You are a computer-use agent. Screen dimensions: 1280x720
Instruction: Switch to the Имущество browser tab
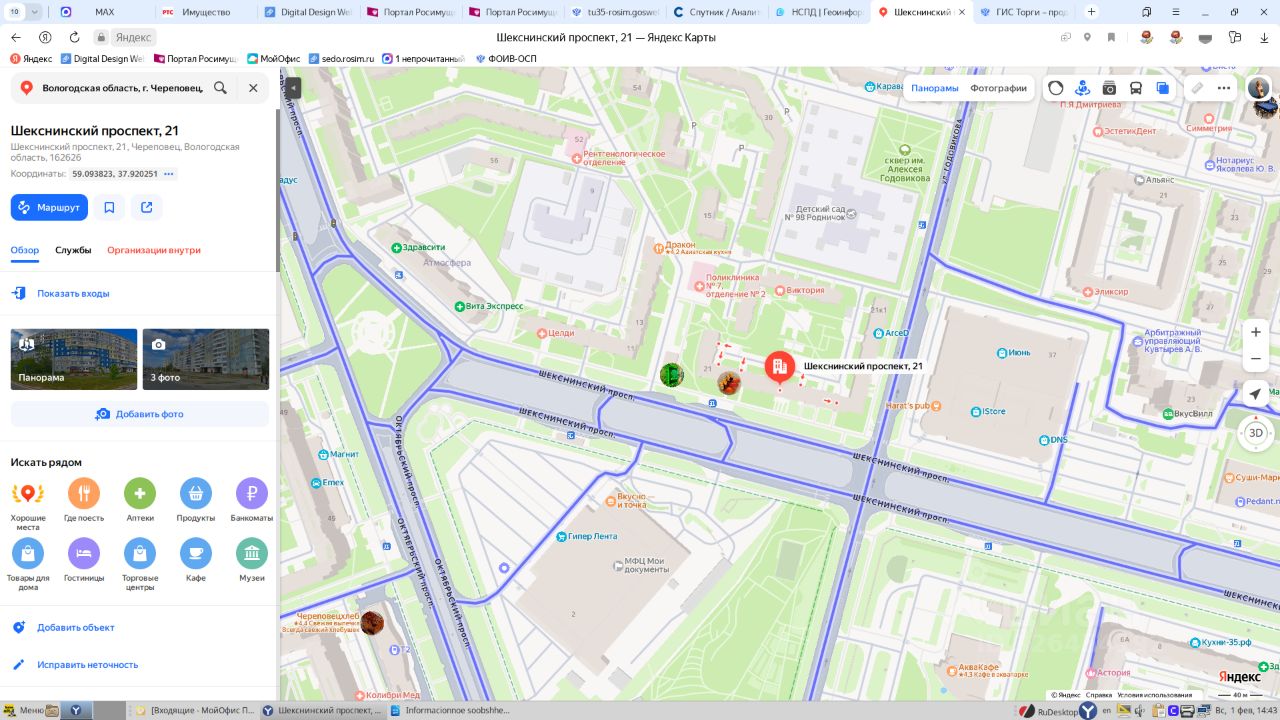tap(206, 12)
